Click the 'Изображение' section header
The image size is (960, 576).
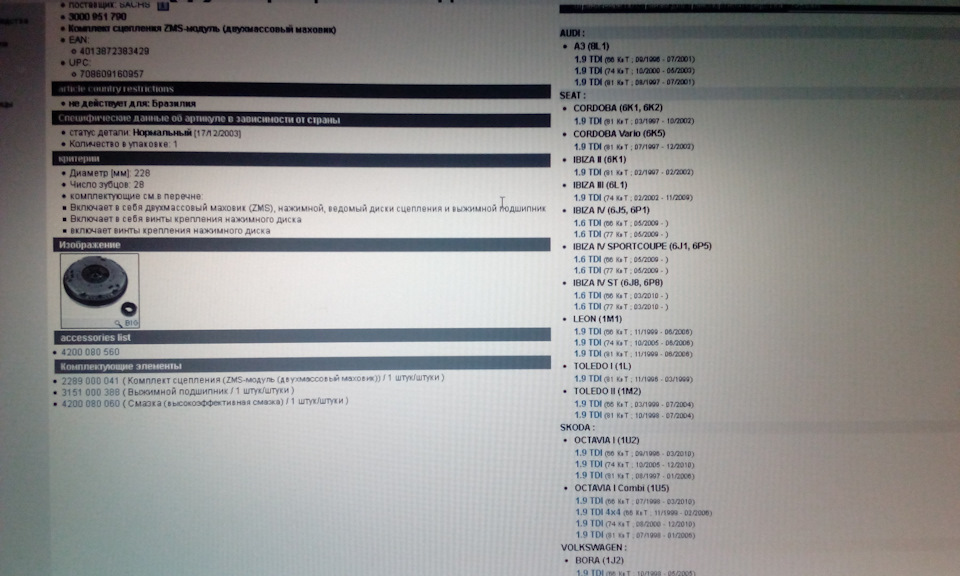coord(301,245)
